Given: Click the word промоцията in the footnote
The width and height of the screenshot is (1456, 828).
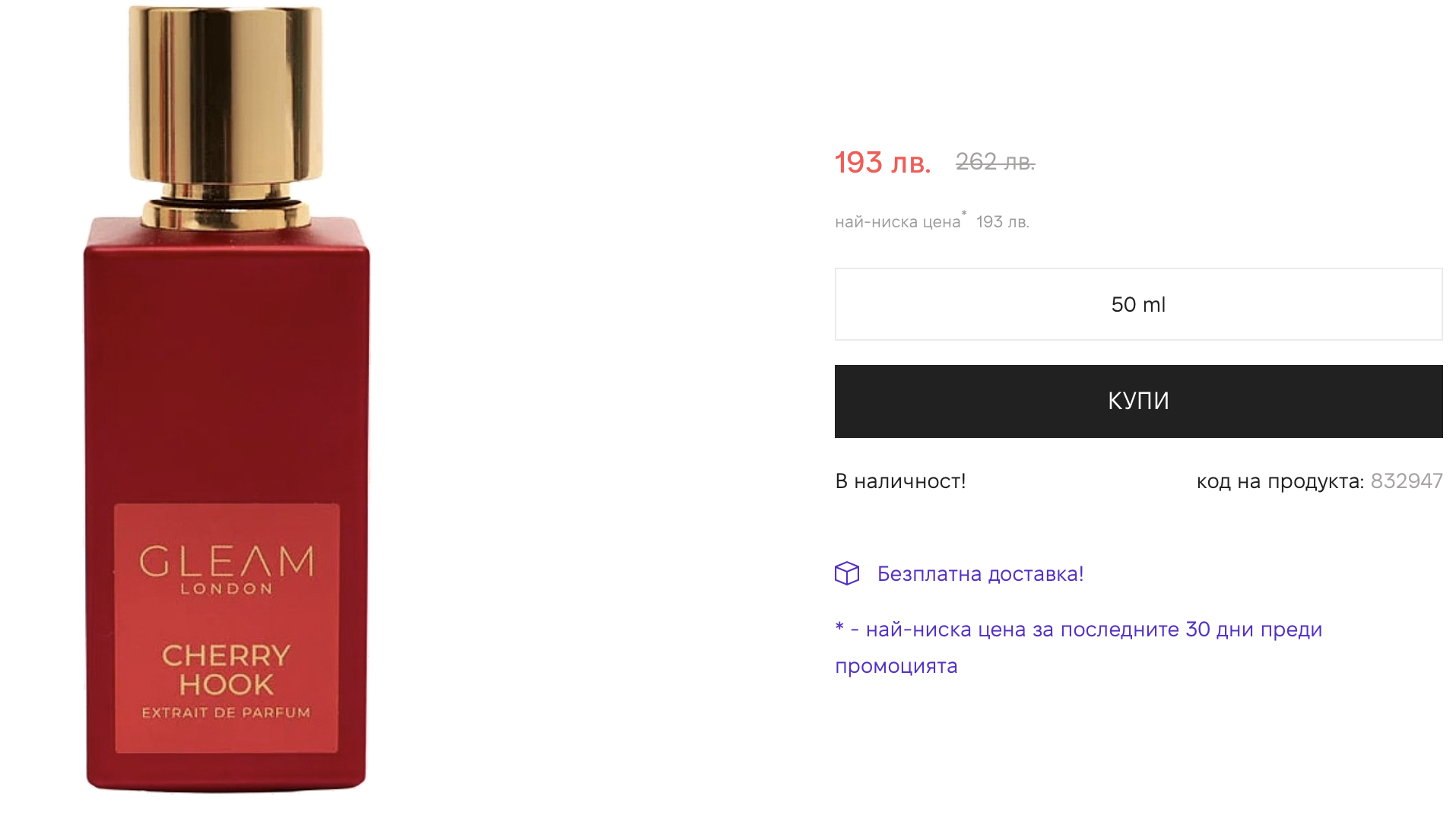Looking at the screenshot, I should click(896, 666).
